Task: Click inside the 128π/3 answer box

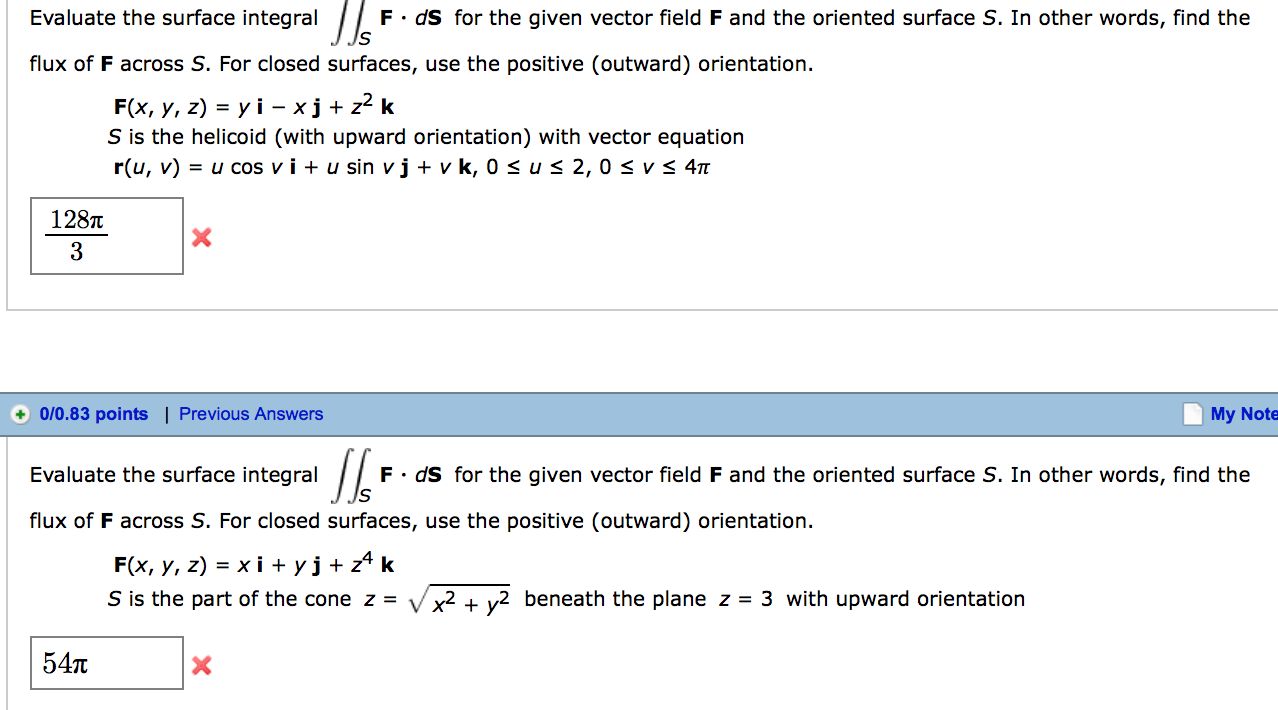Action: pyautogui.click(x=106, y=236)
